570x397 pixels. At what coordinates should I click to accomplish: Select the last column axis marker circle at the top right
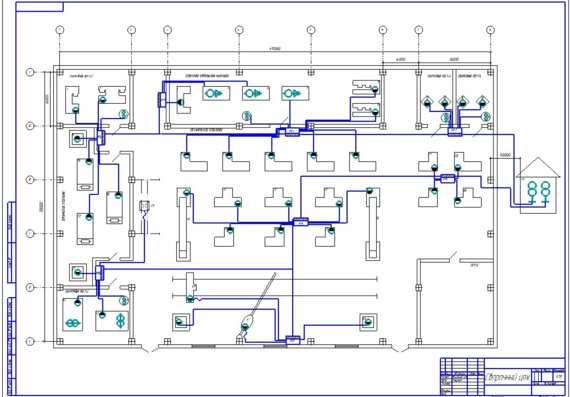pos(490,30)
